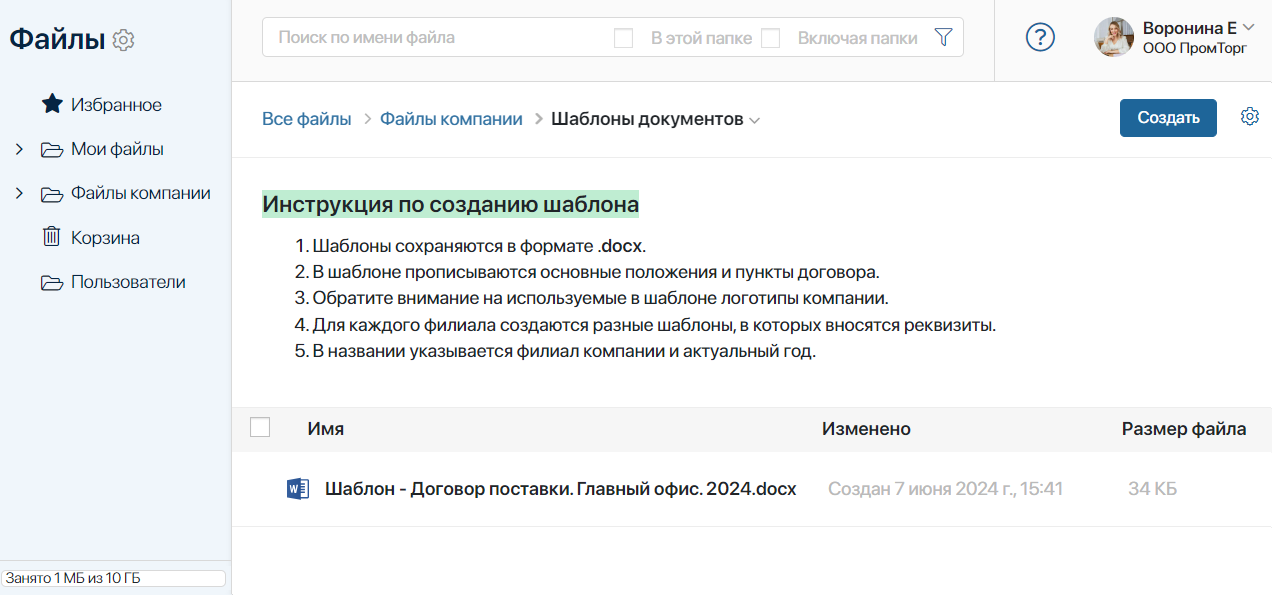
Task: Go to Пользователи in the sidebar
Action: (x=128, y=282)
